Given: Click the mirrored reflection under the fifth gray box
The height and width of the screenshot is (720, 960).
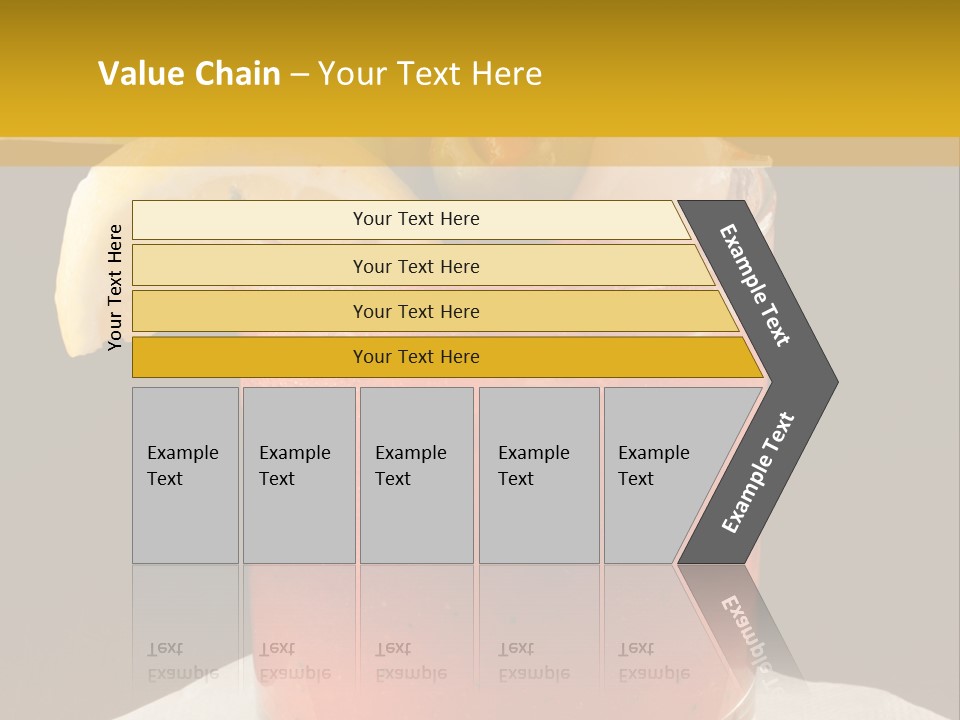Looking at the screenshot, I should point(654,662).
